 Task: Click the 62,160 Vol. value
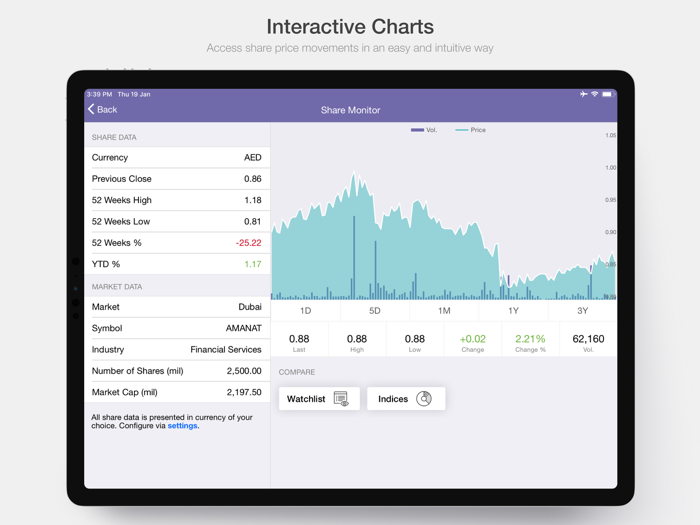coord(588,339)
